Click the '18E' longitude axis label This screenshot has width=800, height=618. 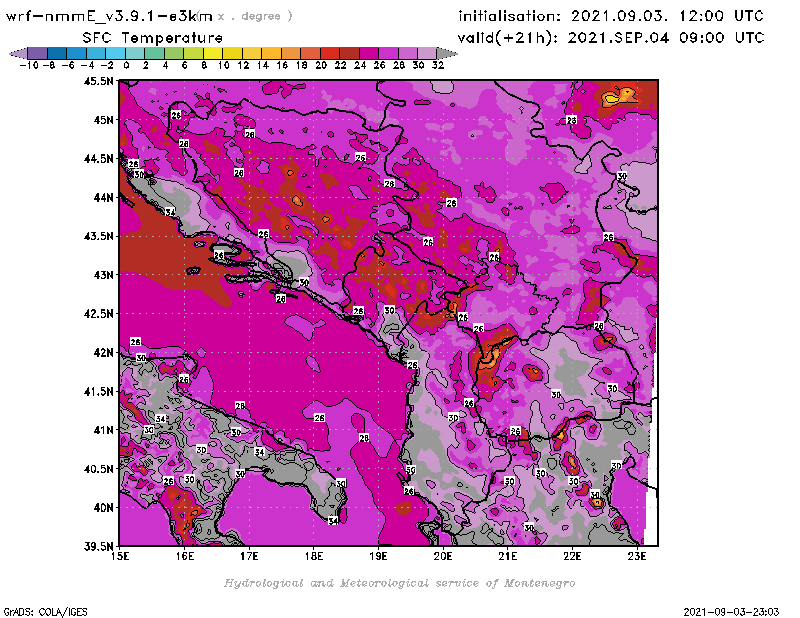coord(314,556)
